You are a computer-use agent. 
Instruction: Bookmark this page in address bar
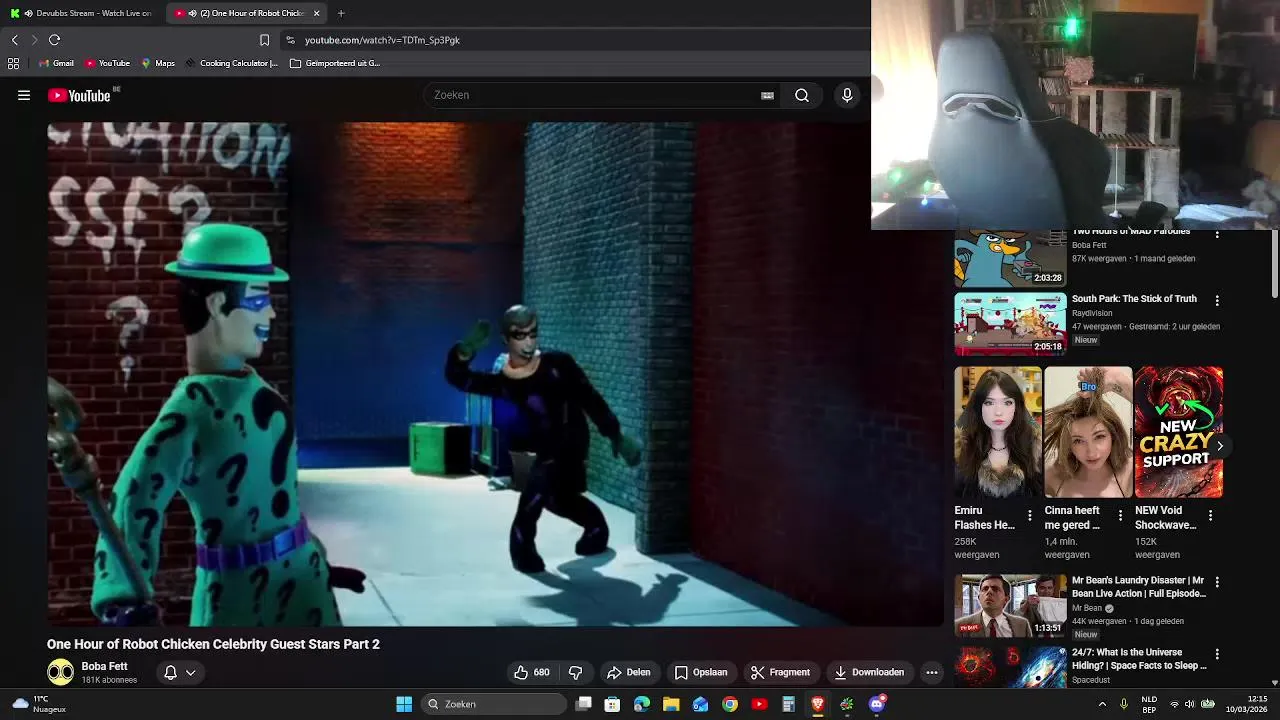(x=264, y=40)
